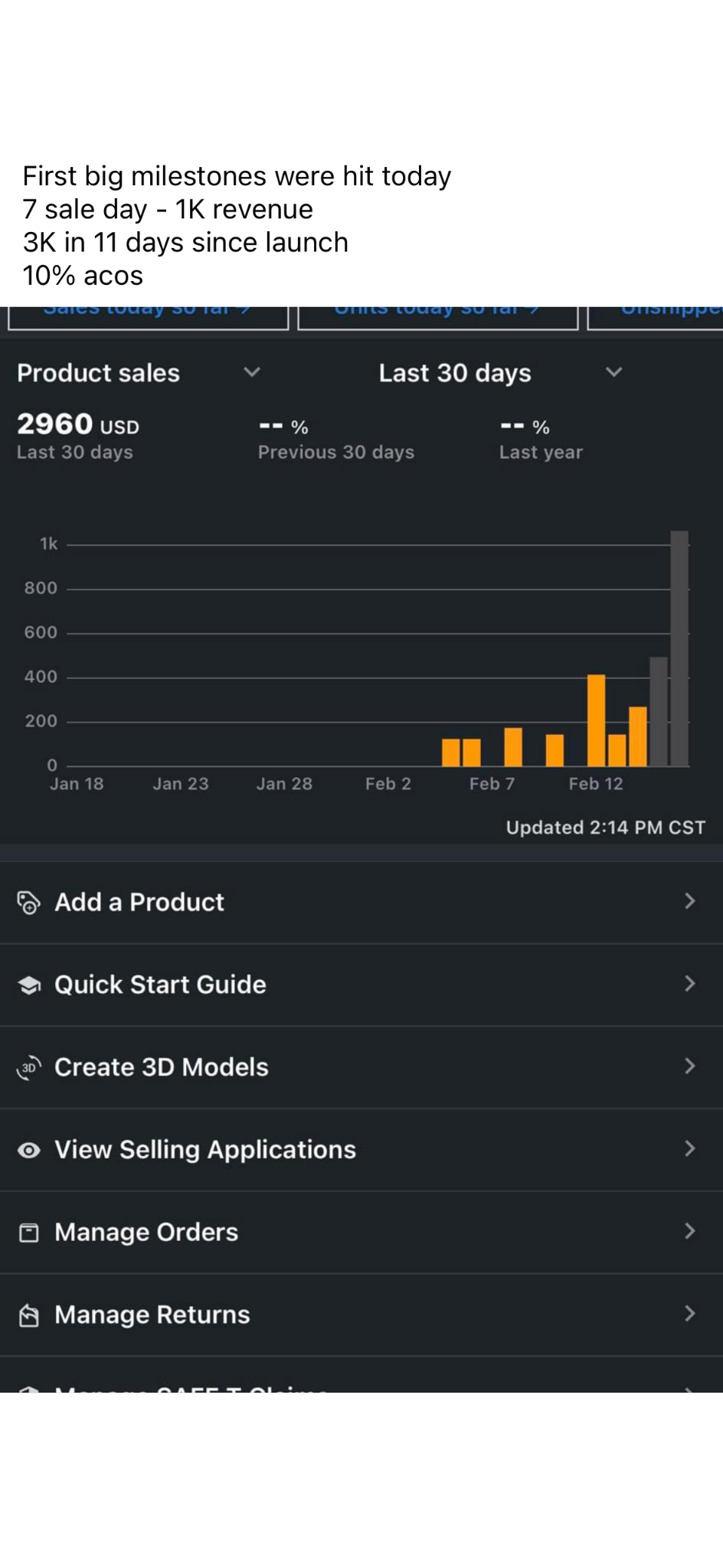Image resolution: width=723 pixels, height=1568 pixels.
Task: Tap the Sales today so far card
Action: [x=148, y=315]
